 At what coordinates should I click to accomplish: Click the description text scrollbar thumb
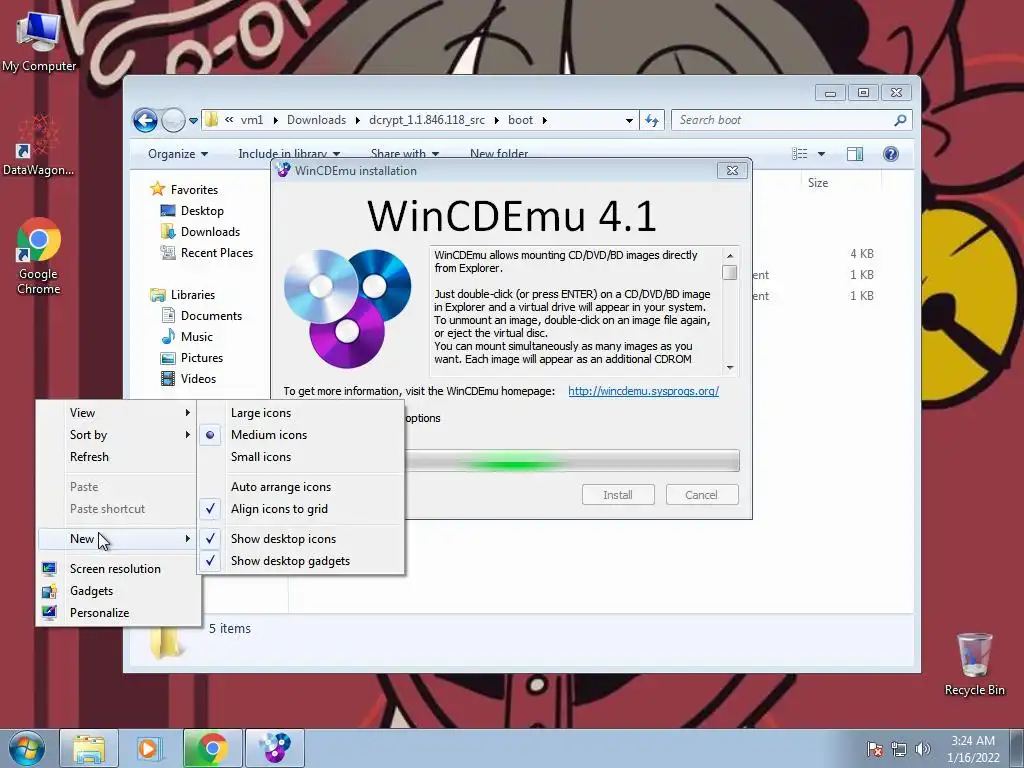[730, 272]
